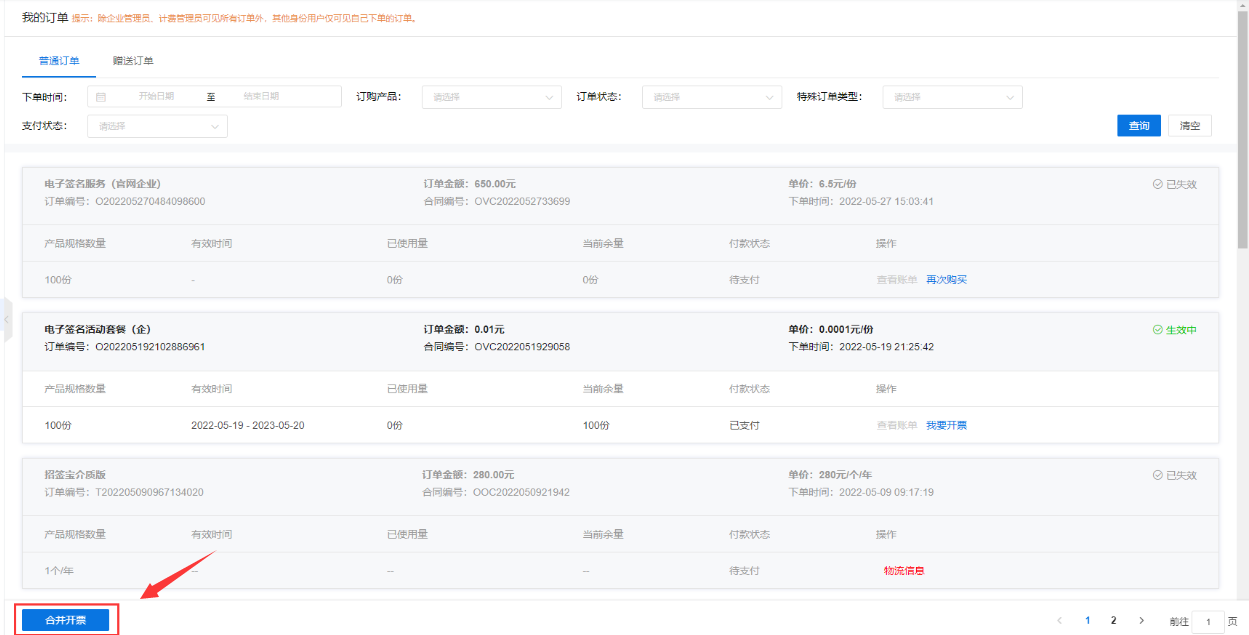The width and height of the screenshot is (1249, 635).
Task: Open the 订单状态 dropdown
Action: pyautogui.click(x=712, y=97)
